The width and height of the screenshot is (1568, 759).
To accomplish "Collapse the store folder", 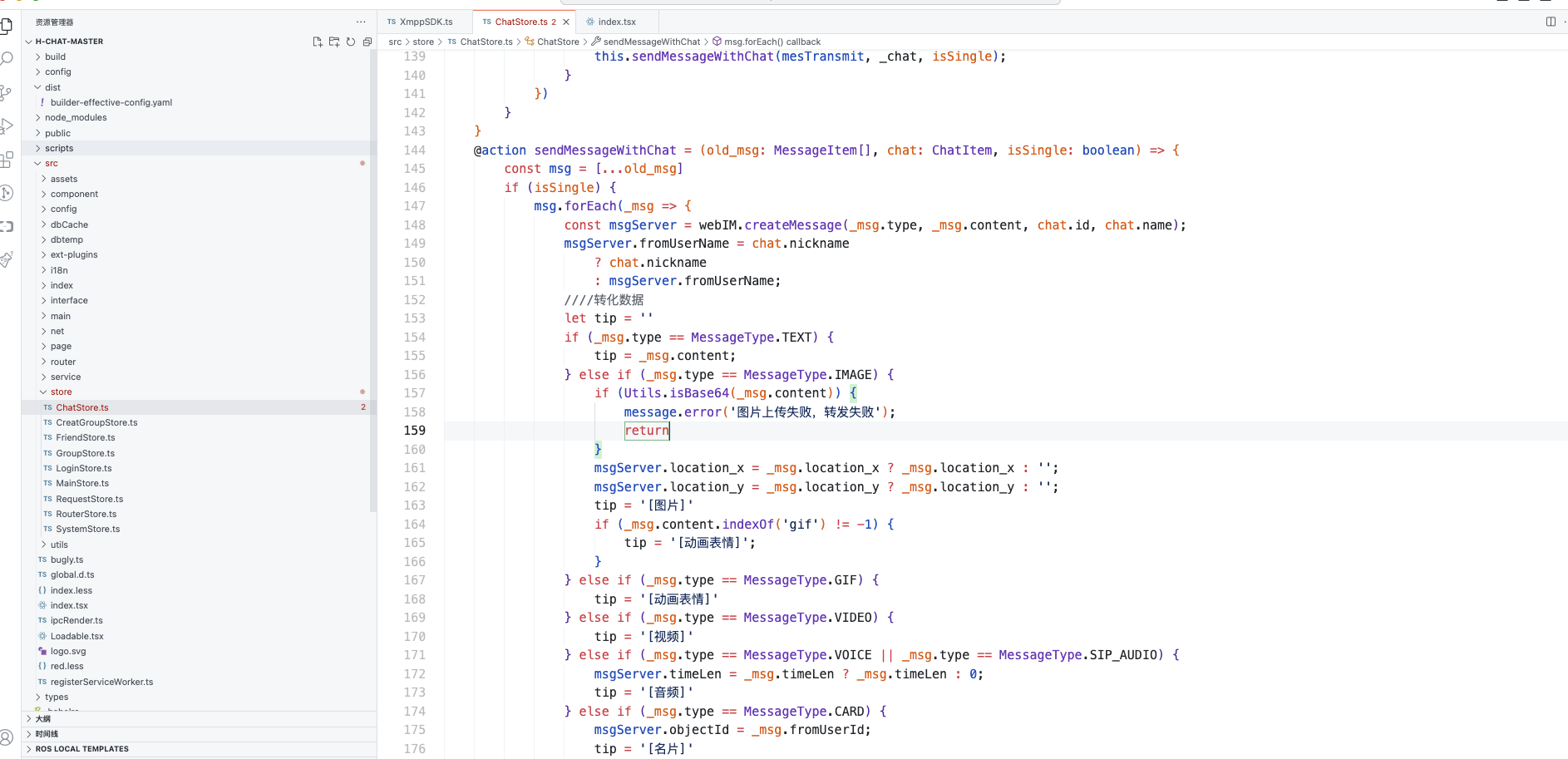I will (200, 392).
